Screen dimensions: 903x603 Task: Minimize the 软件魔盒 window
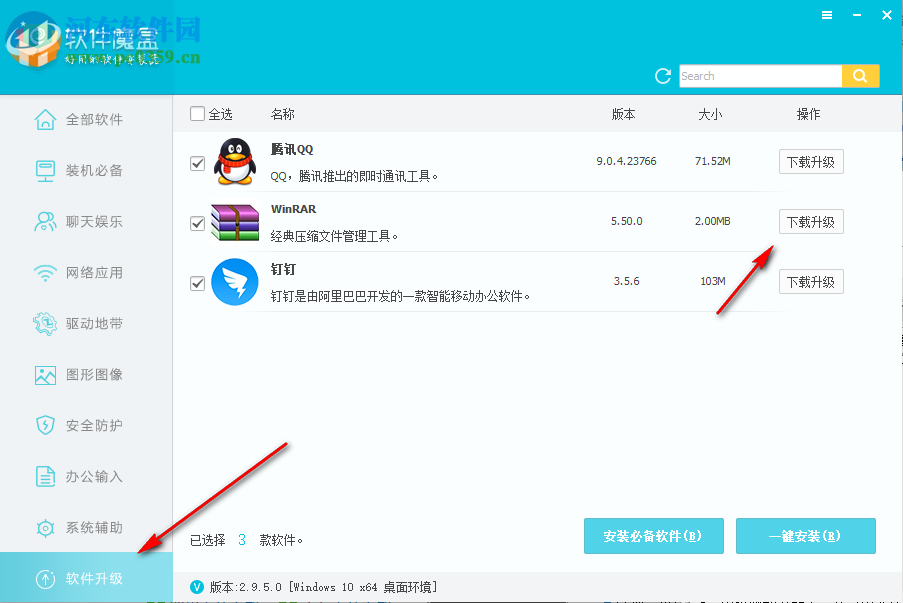(857, 16)
